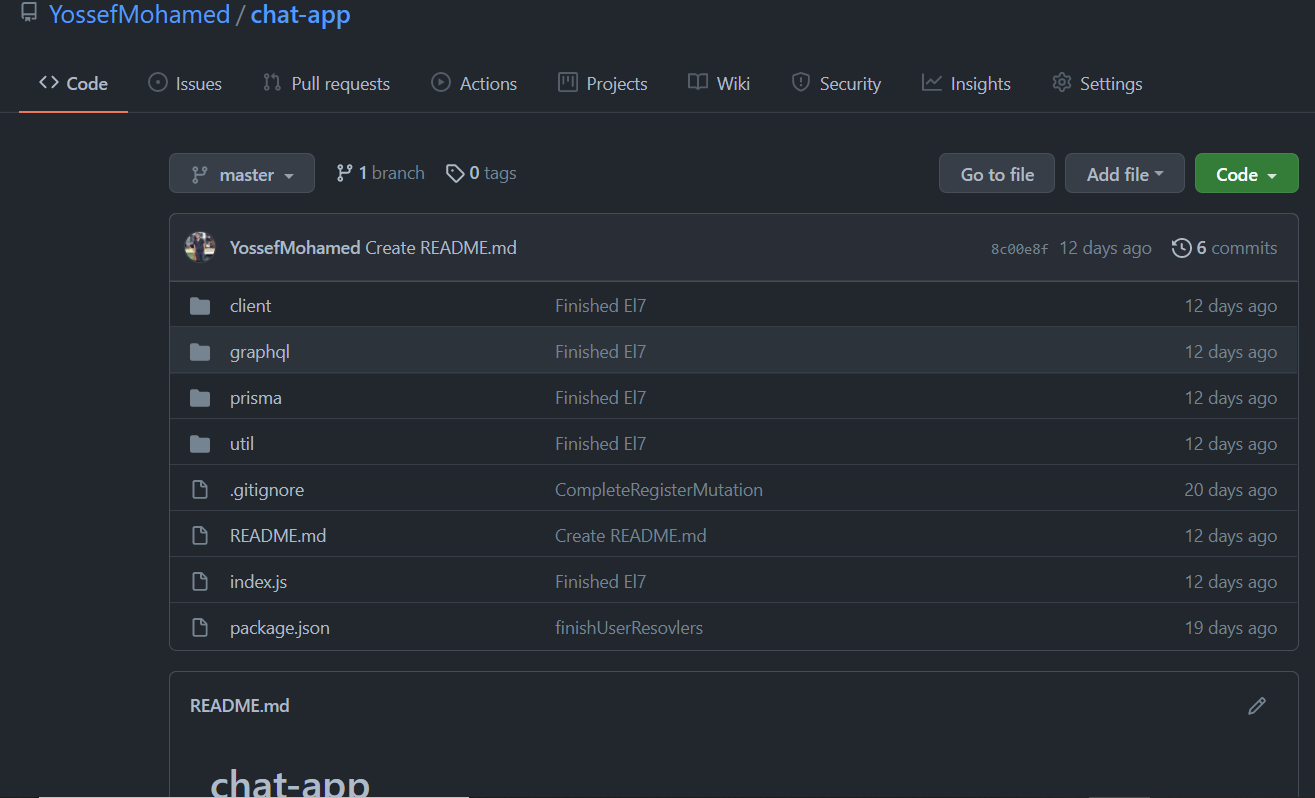Click the tag icon beside '0 tags'

455,172
